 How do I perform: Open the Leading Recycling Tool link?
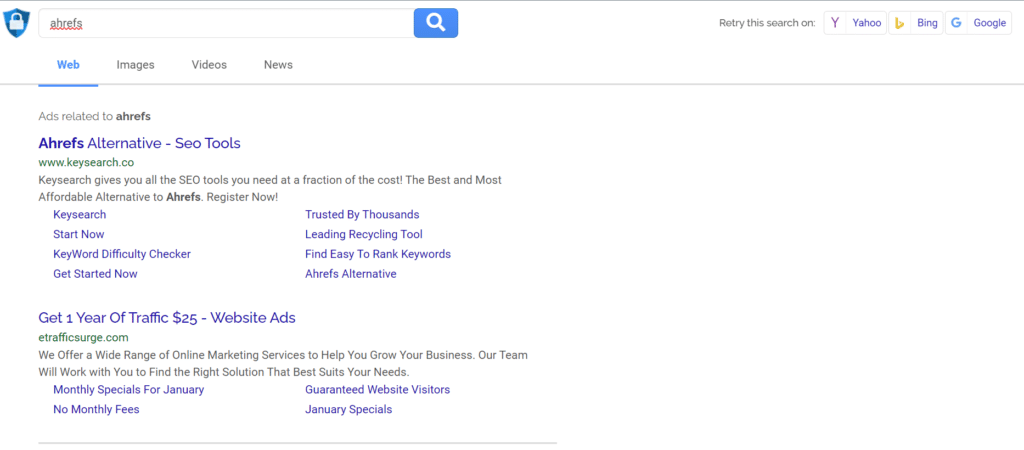click(363, 234)
